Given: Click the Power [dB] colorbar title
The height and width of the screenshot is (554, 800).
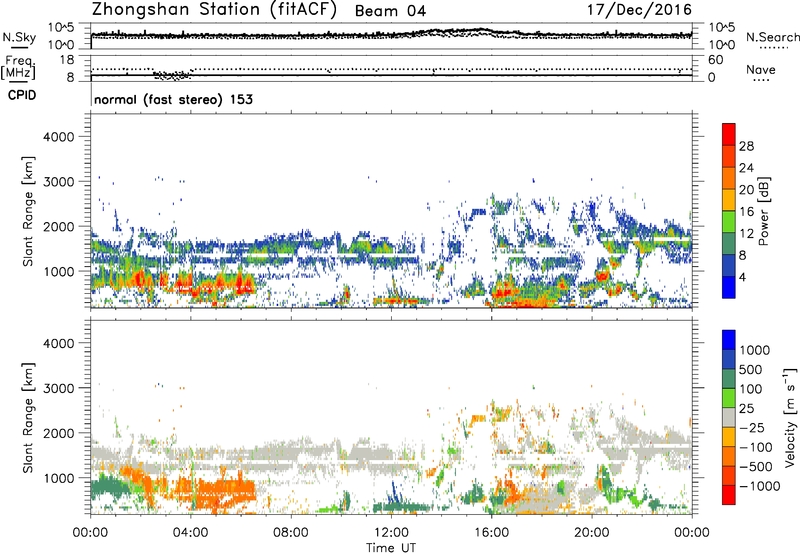Looking at the screenshot, I should click(763, 211).
